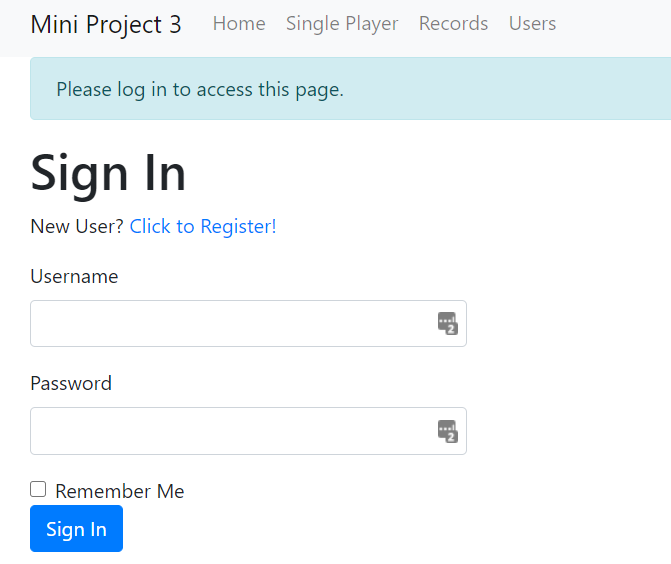Navigate to the Users page
Image resolution: width=671 pixels, height=564 pixels.
pyautogui.click(x=532, y=24)
